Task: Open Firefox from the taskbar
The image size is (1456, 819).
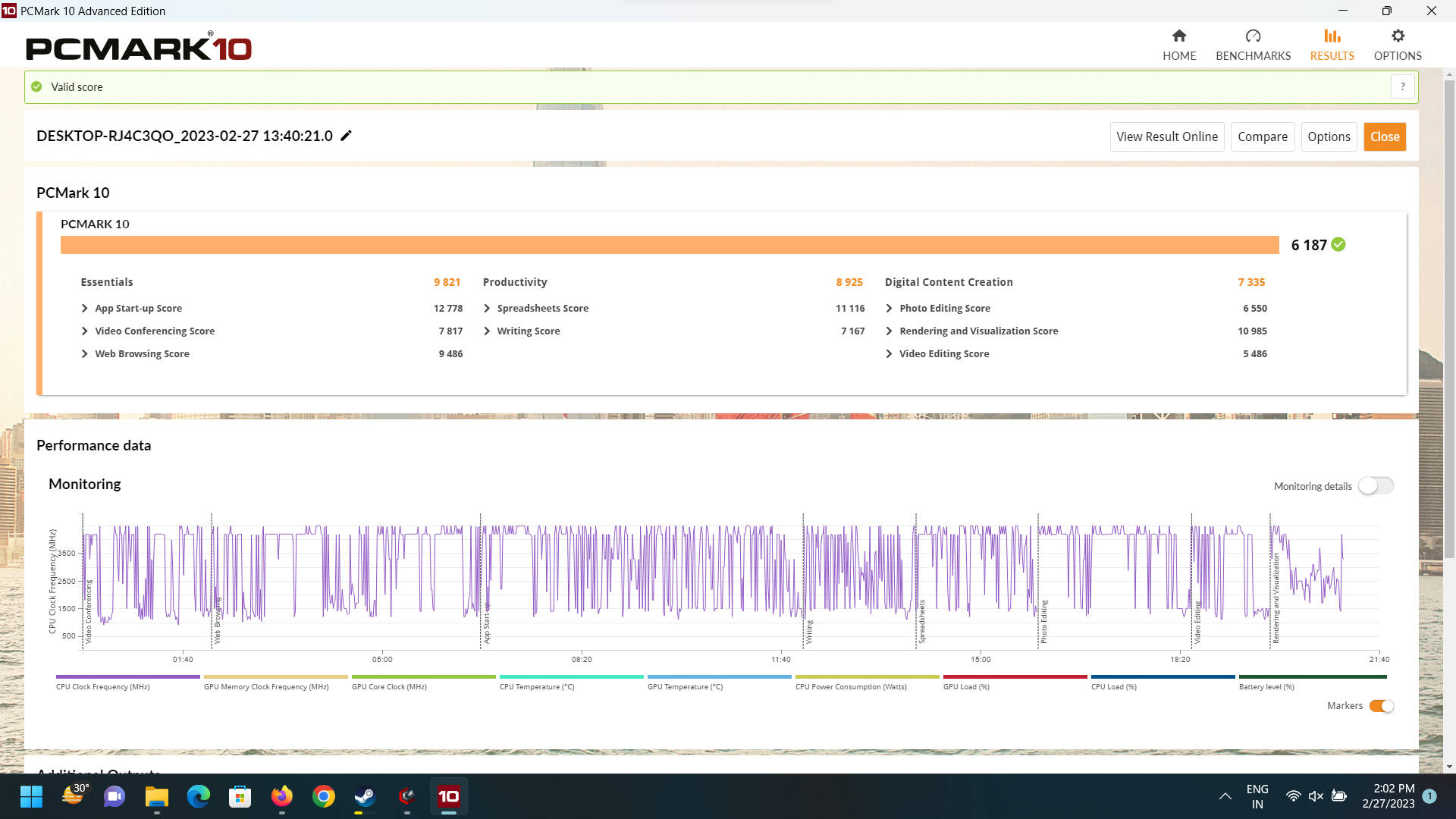Action: (281, 796)
